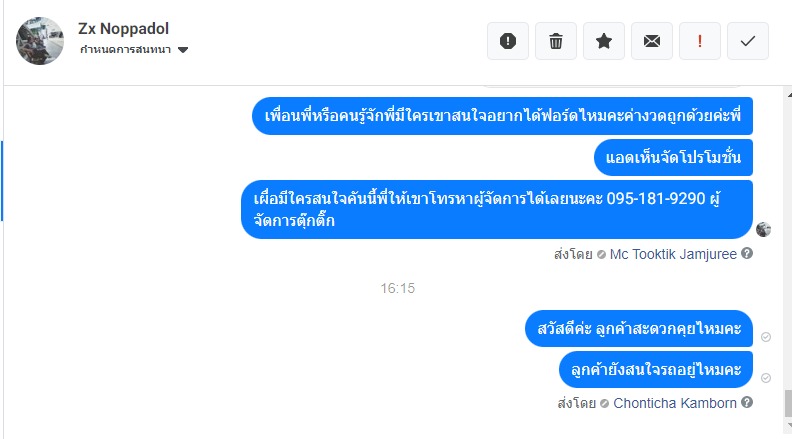Star this conversation as follow up

pyautogui.click(x=604, y=41)
